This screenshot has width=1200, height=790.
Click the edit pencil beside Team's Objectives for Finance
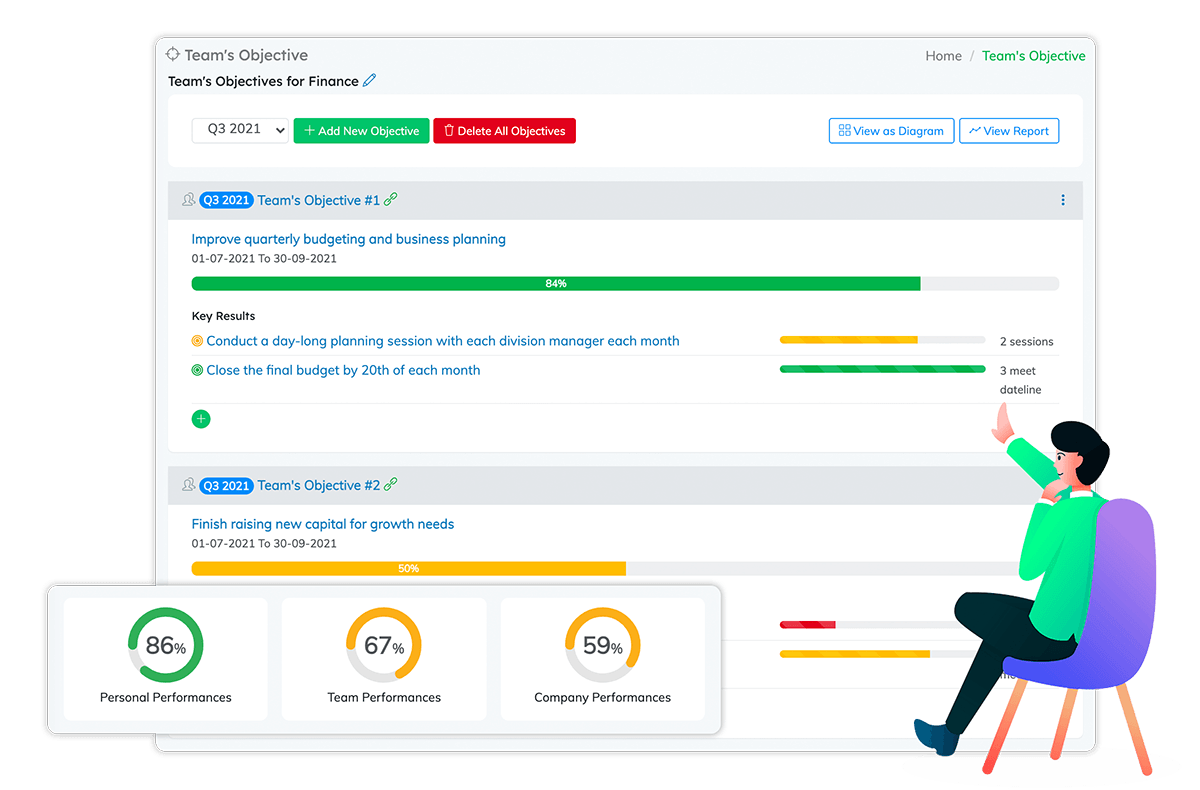pos(369,80)
